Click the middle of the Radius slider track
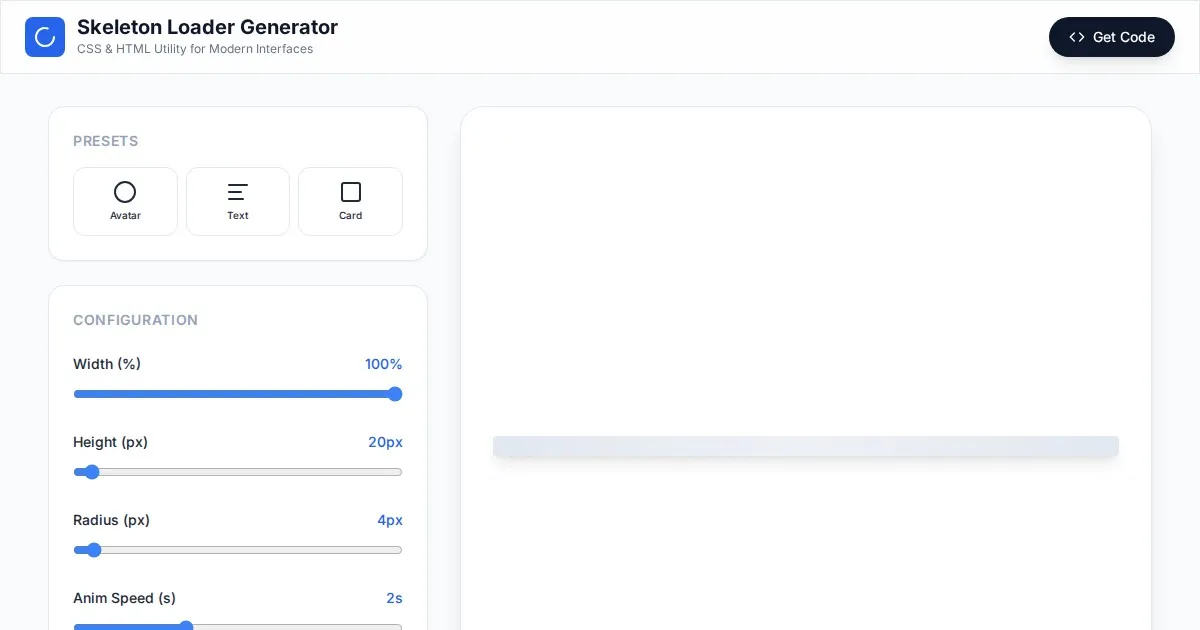 tap(238, 550)
